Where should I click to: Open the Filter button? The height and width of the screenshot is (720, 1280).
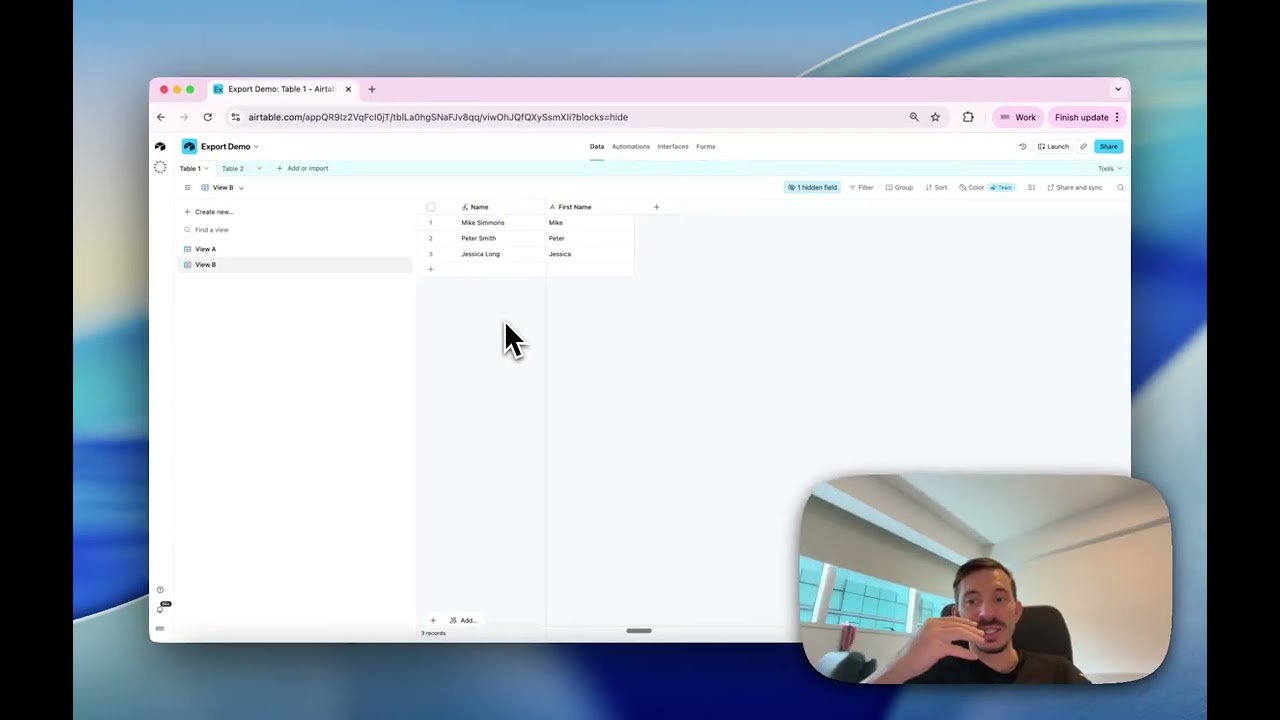(x=861, y=187)
